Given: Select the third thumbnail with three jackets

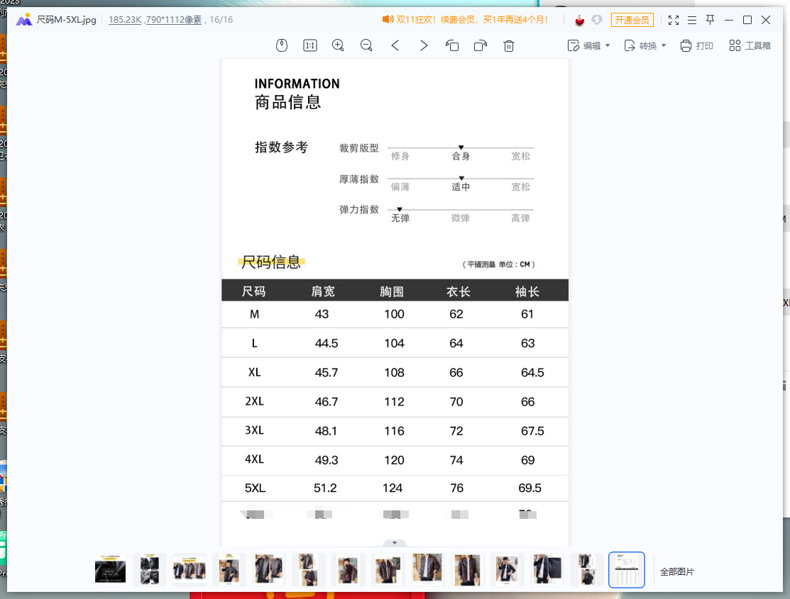Looking at the screenshot, I should [189, 570].
